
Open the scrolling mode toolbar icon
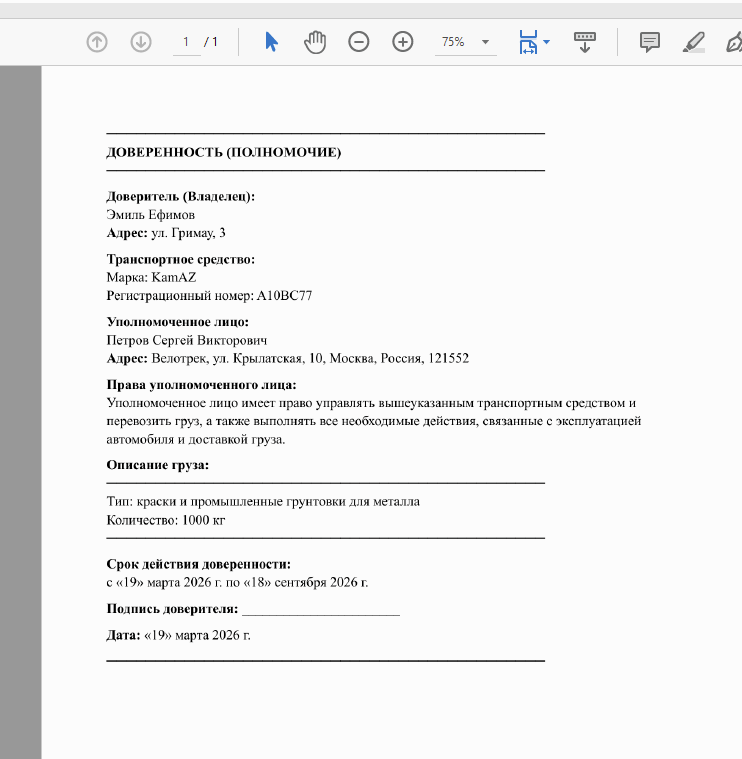click(x=585, y=42)
